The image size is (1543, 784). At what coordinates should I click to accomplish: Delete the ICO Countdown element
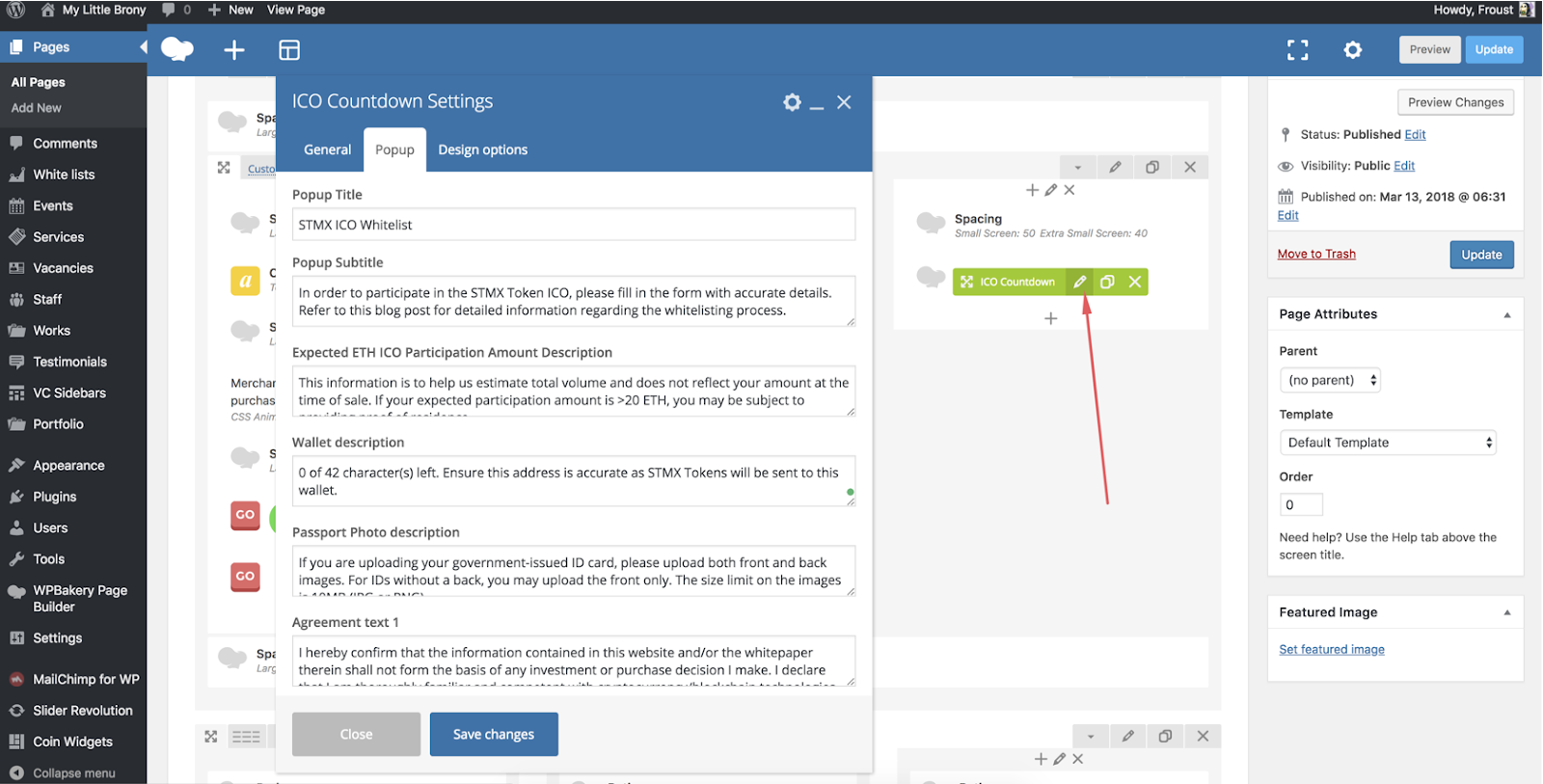coord(1135,282)
